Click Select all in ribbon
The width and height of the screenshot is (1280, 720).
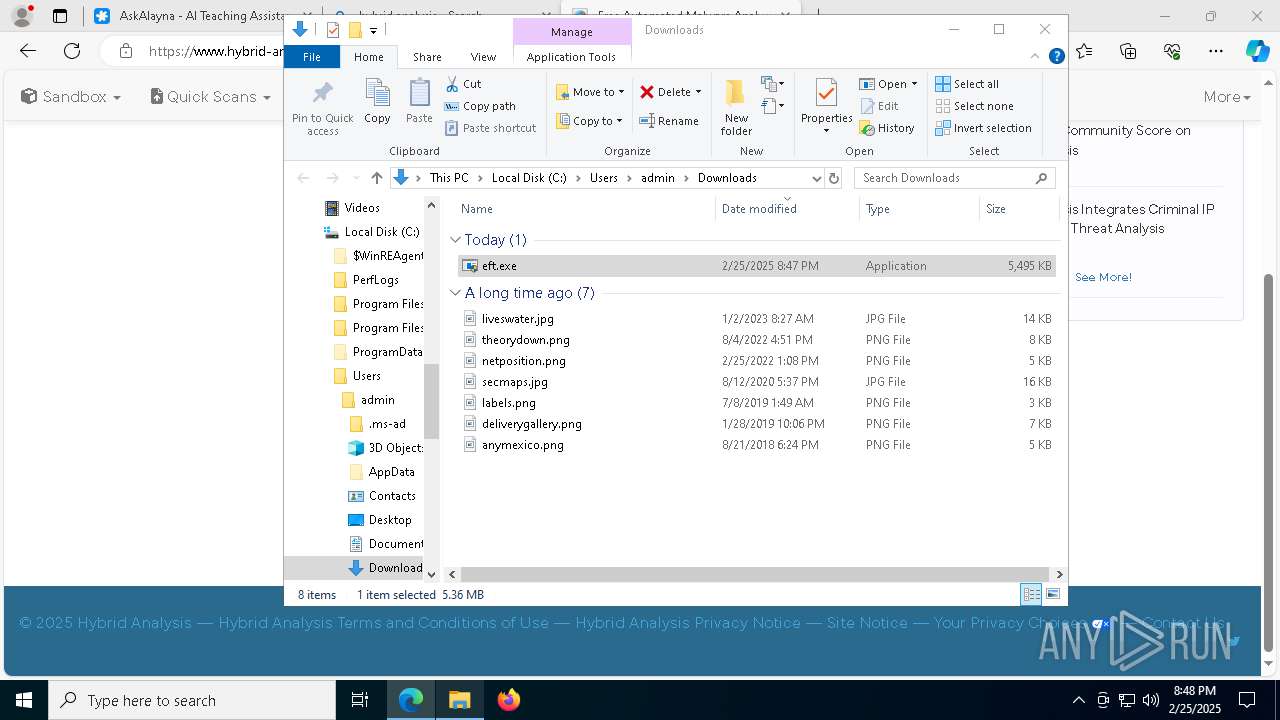966,84
